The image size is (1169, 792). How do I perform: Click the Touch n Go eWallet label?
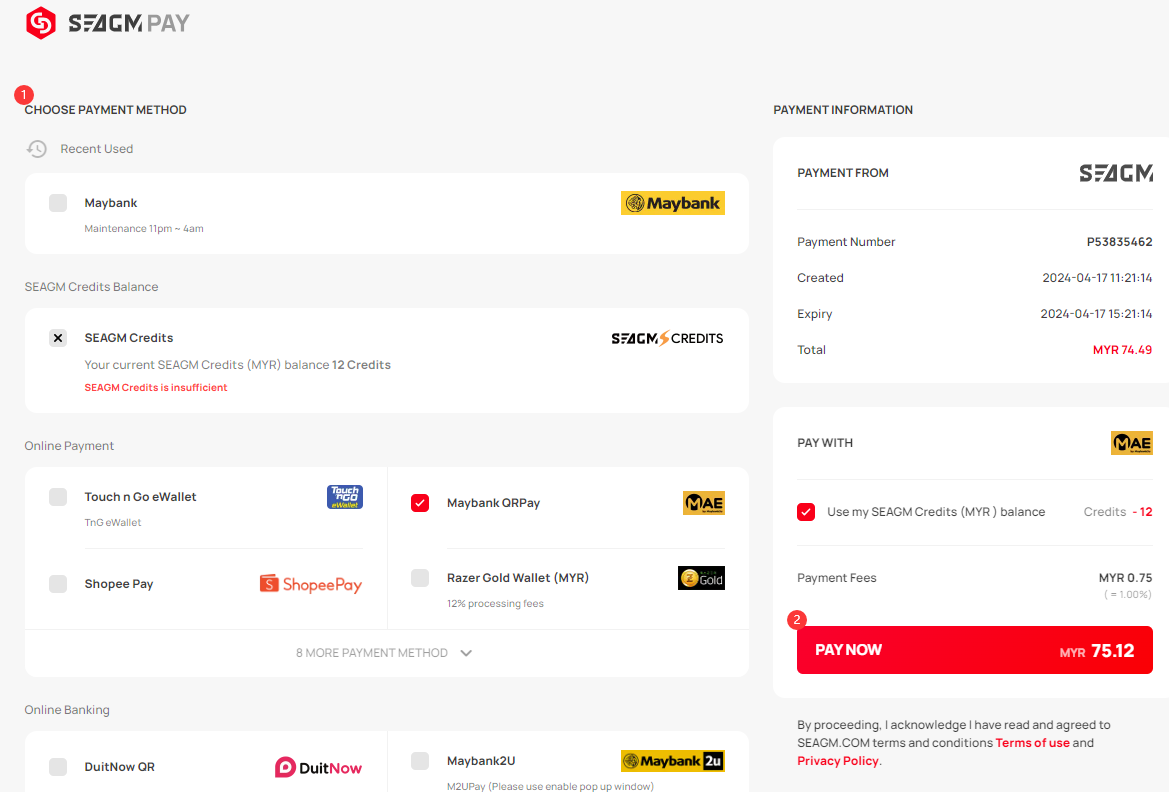pyautogui.click(x=141, y=497)
